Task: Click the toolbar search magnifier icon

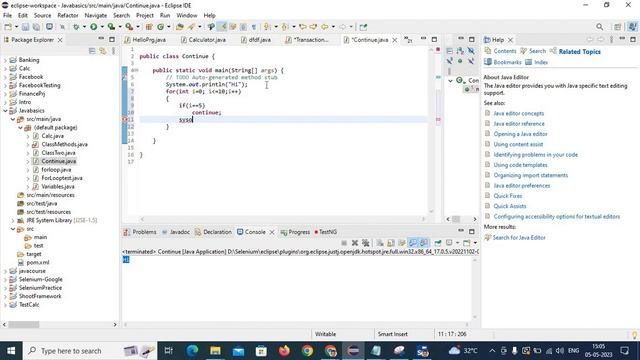Action: pos(599,27)
